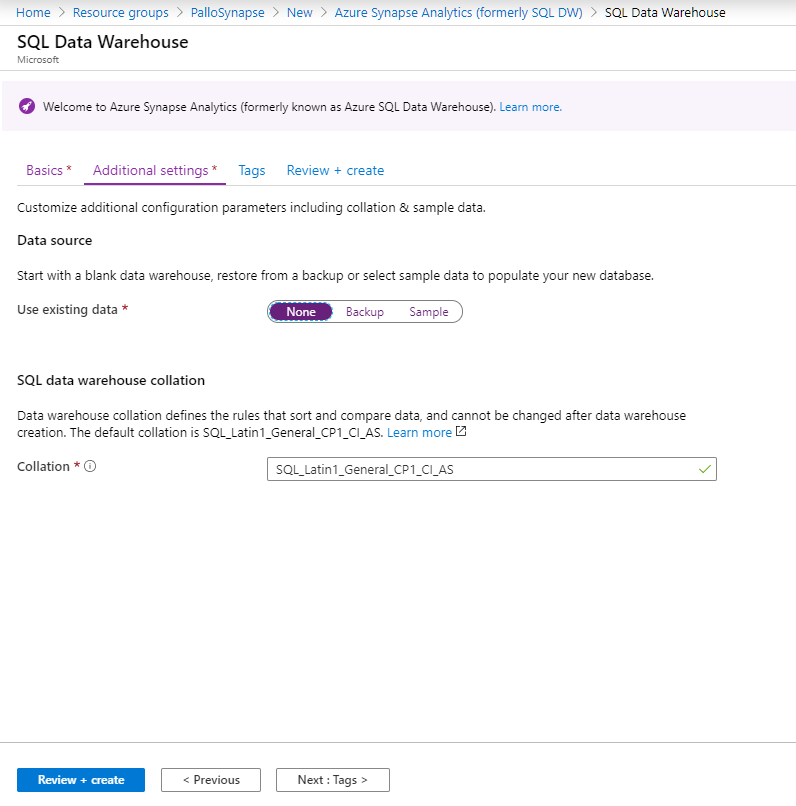Screen dimensions: 796x806
Task: Open the Review + create tab
Action: click(335, 170)
